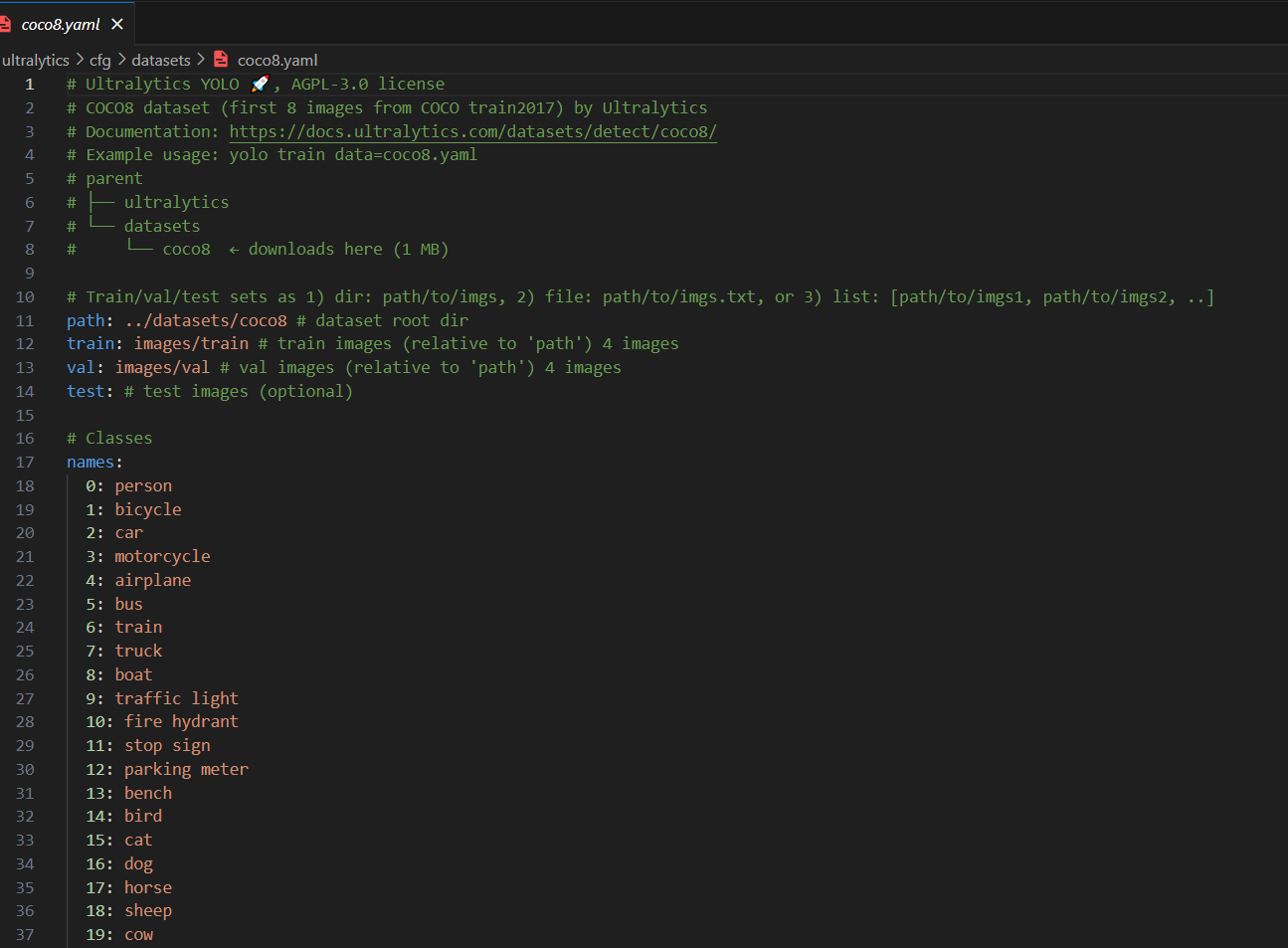
Task: Click line number 17 in the gutter
Action: coord(25,463)
